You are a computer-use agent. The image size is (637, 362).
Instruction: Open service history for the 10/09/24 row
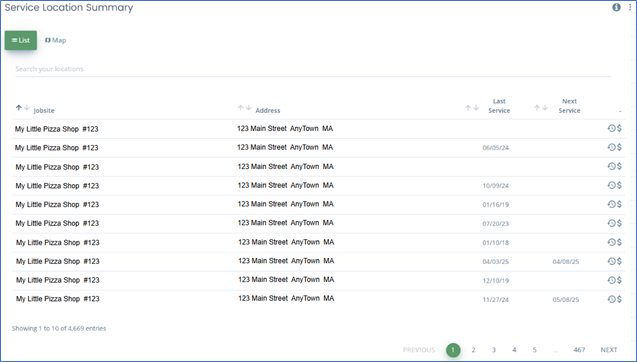point(611,185)
